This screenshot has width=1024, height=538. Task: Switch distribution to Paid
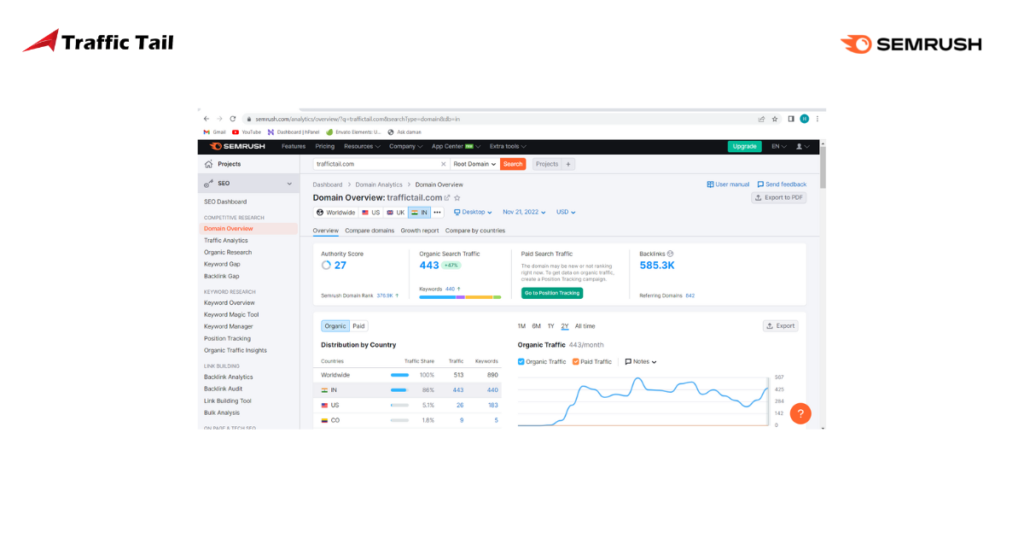point(359,326)
